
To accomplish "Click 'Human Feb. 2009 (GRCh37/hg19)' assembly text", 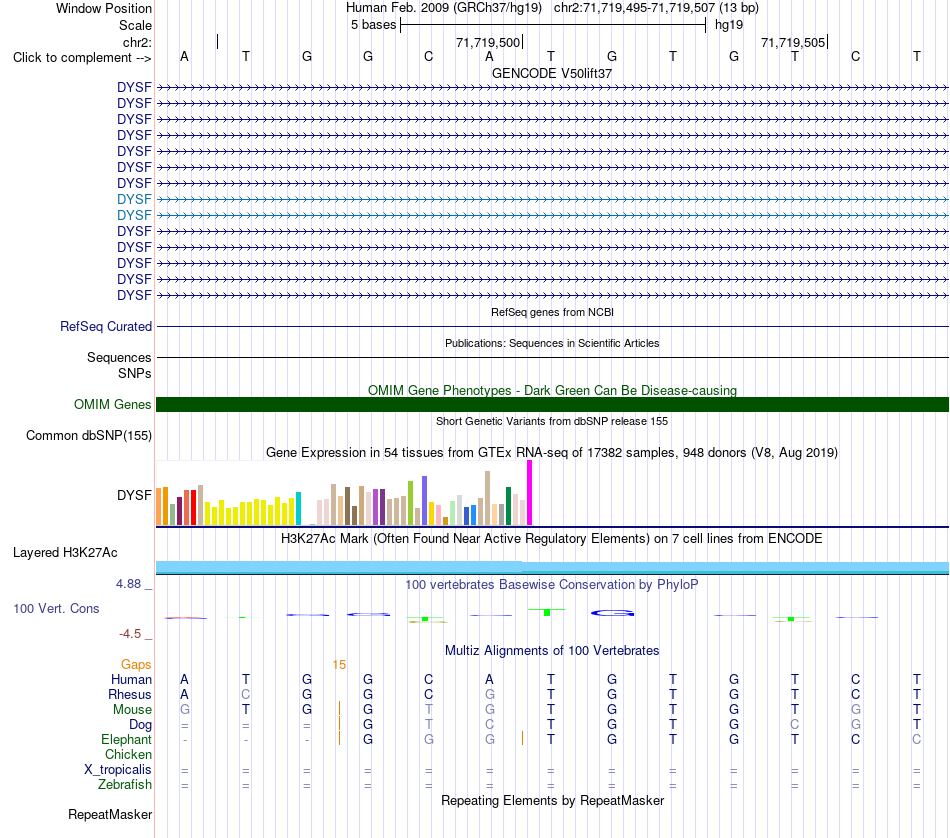I will tap(443, 8).
